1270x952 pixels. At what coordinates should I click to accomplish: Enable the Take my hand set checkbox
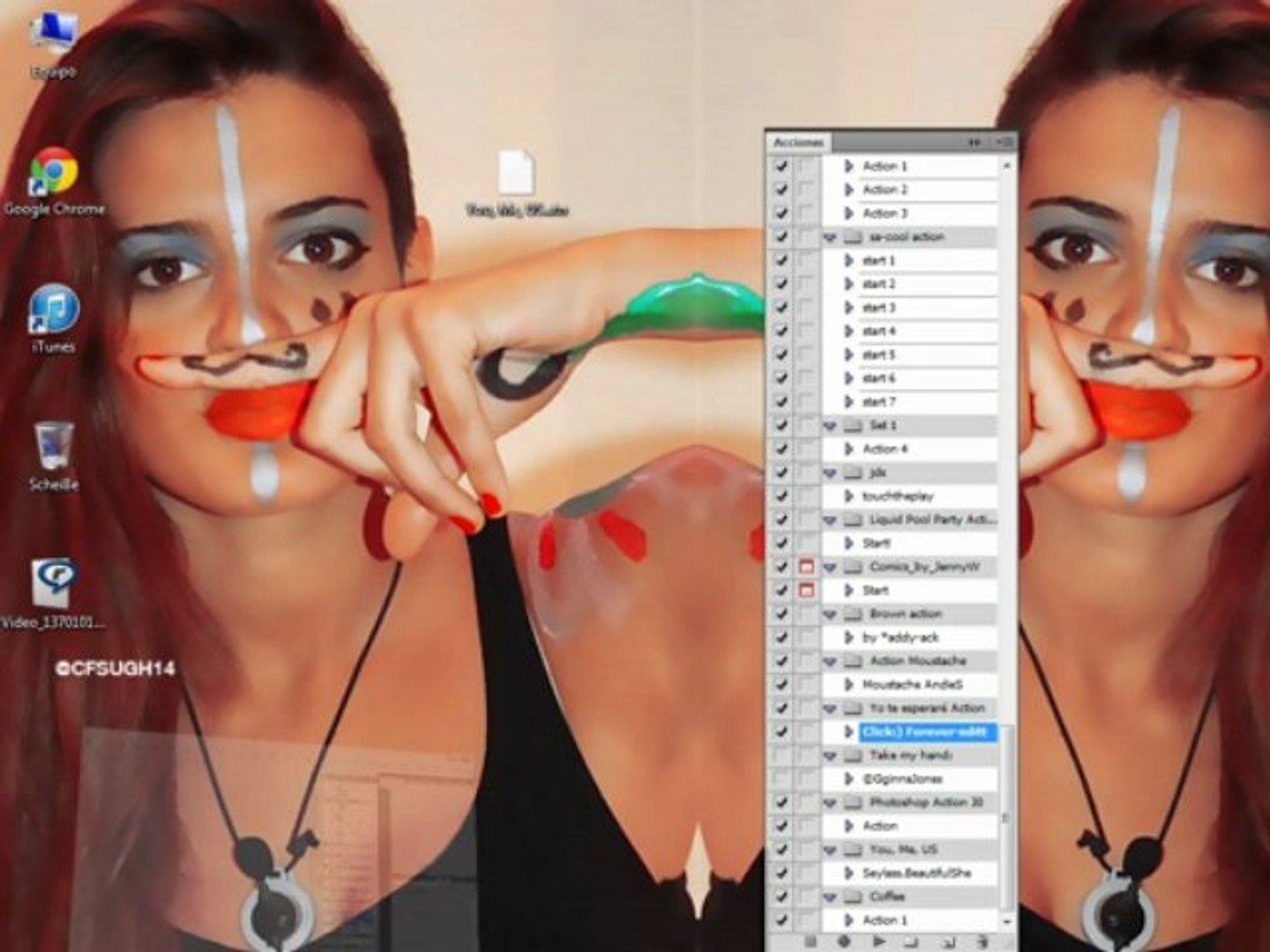[781, 755]
